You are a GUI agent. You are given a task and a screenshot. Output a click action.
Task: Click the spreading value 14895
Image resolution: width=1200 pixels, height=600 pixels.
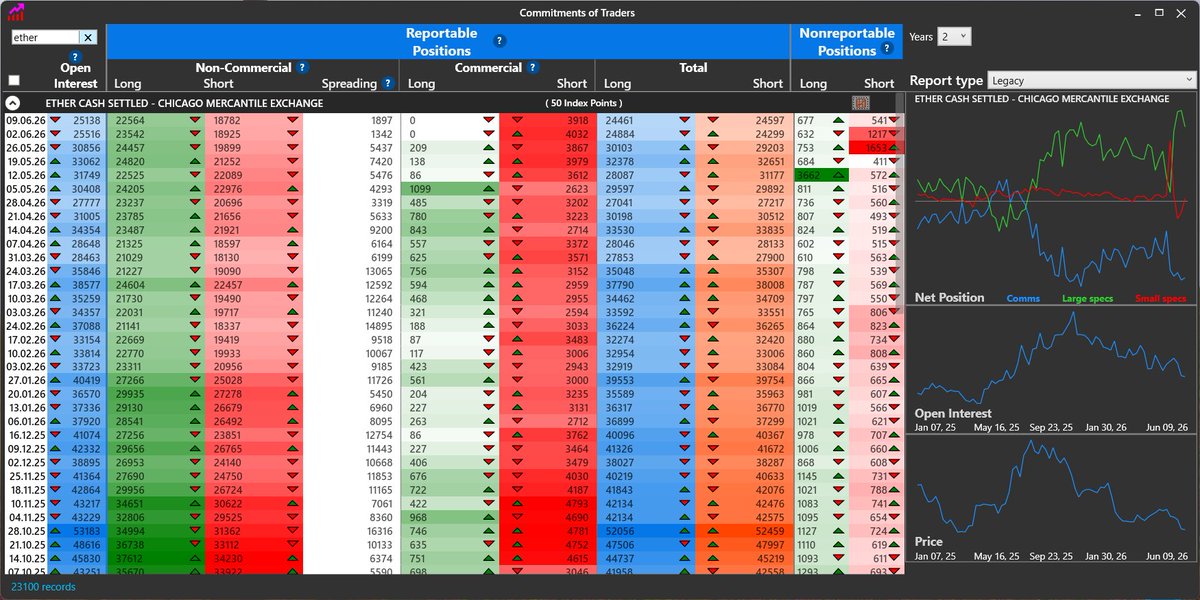379,325
